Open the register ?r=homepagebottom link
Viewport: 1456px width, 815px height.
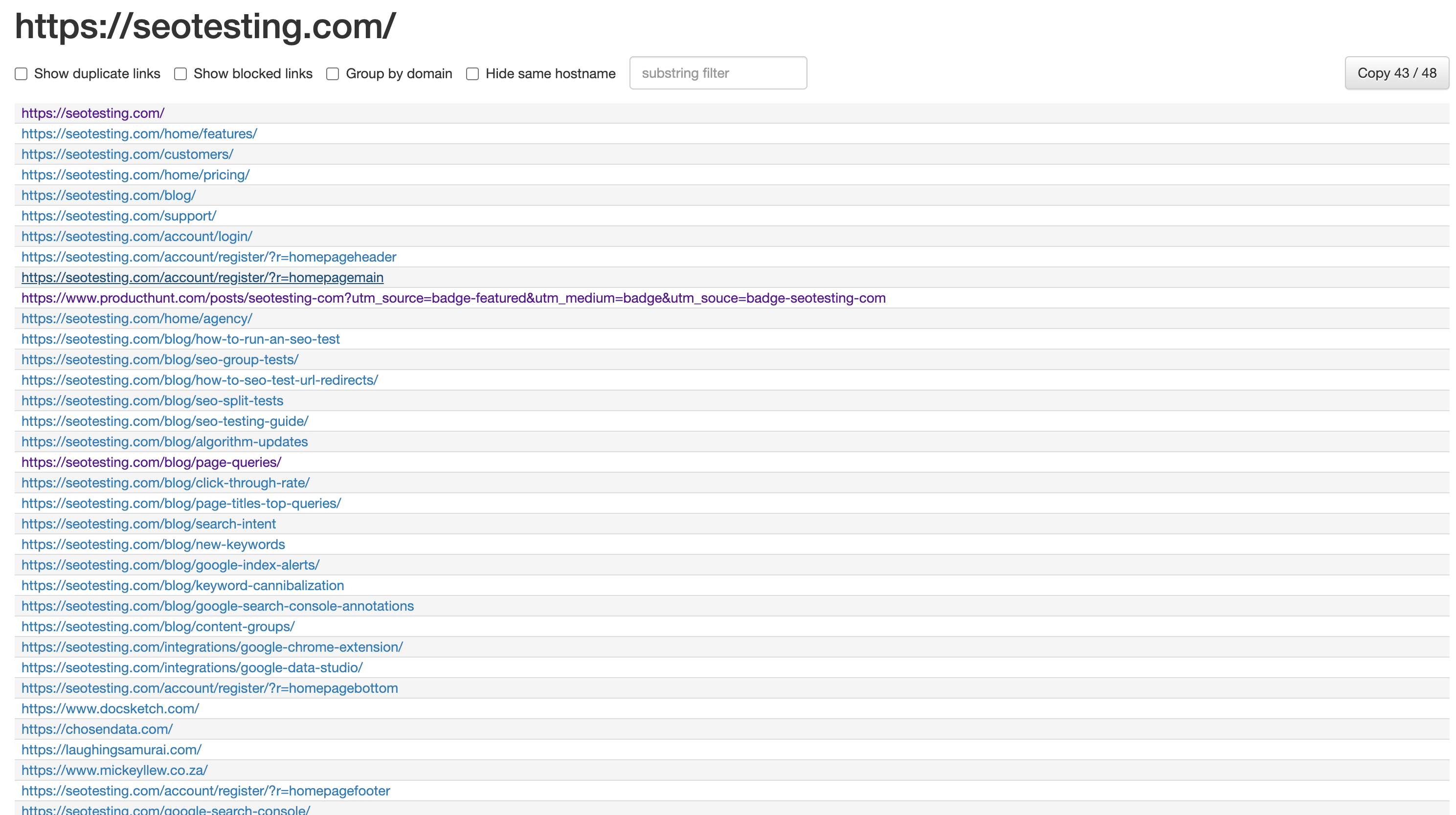pyautogui.click(x=210, y=688)
